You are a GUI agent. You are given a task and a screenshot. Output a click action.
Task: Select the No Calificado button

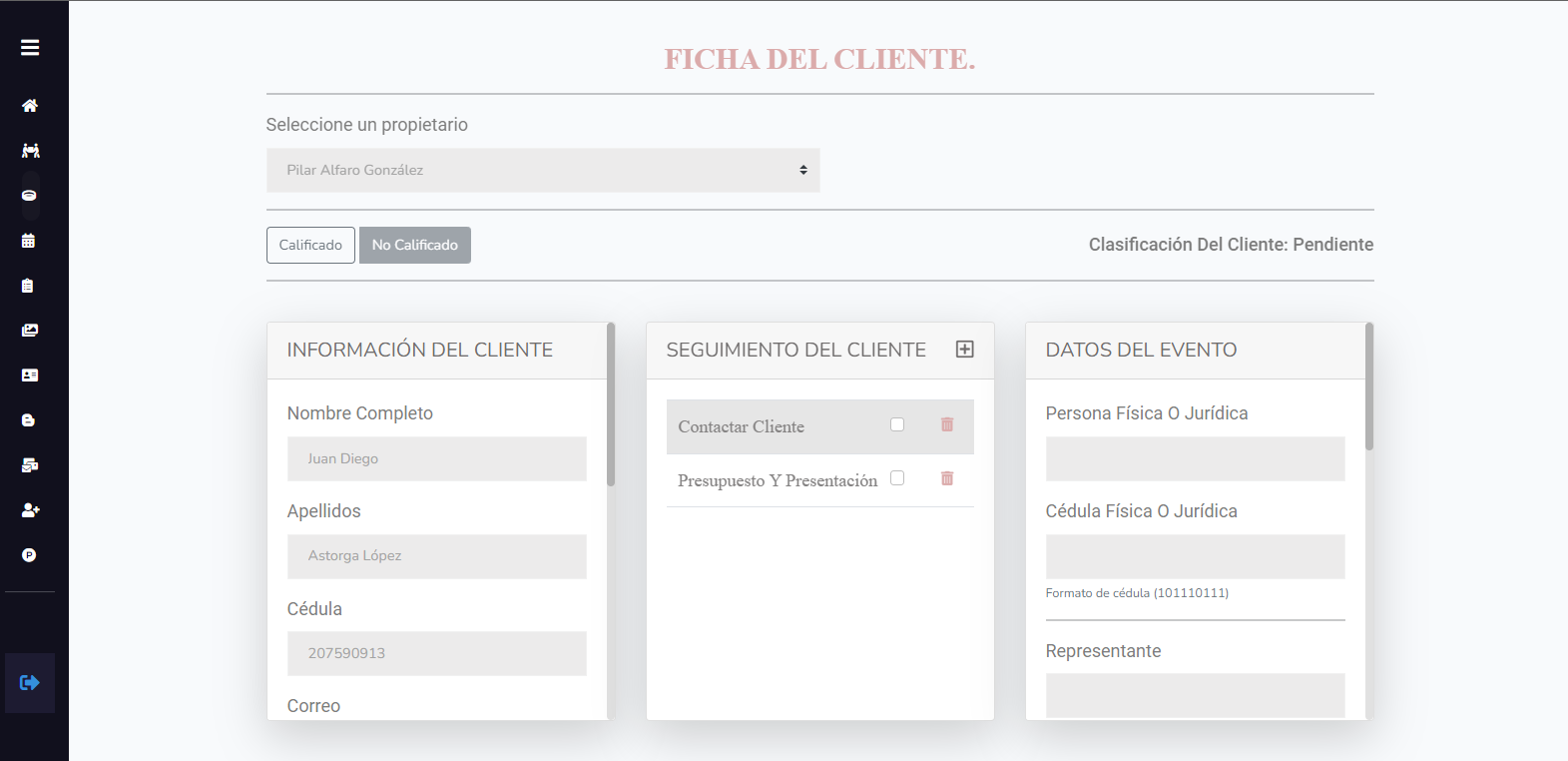[415, 246]
